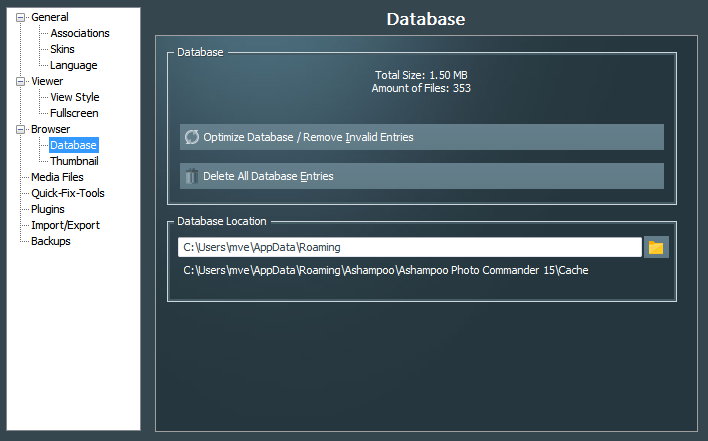Screen dimensions: 708x441
Task: Click Optimize Database / Remove Invalid Entries
Action: point(421,137)
